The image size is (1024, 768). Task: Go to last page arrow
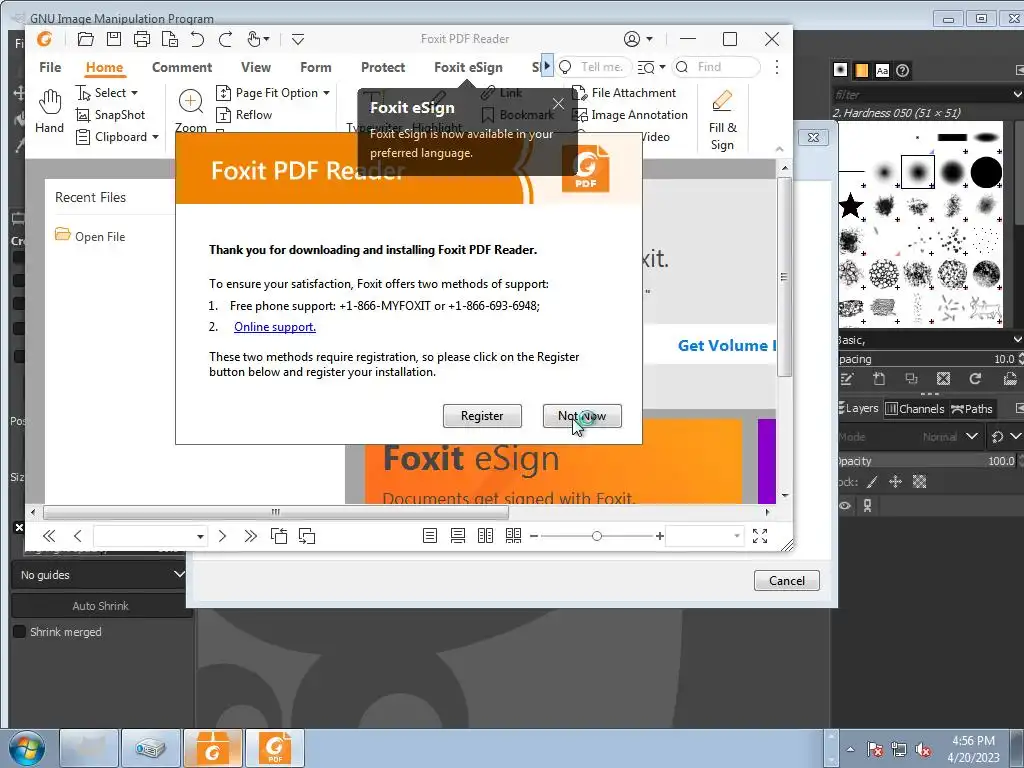[250, 536]
